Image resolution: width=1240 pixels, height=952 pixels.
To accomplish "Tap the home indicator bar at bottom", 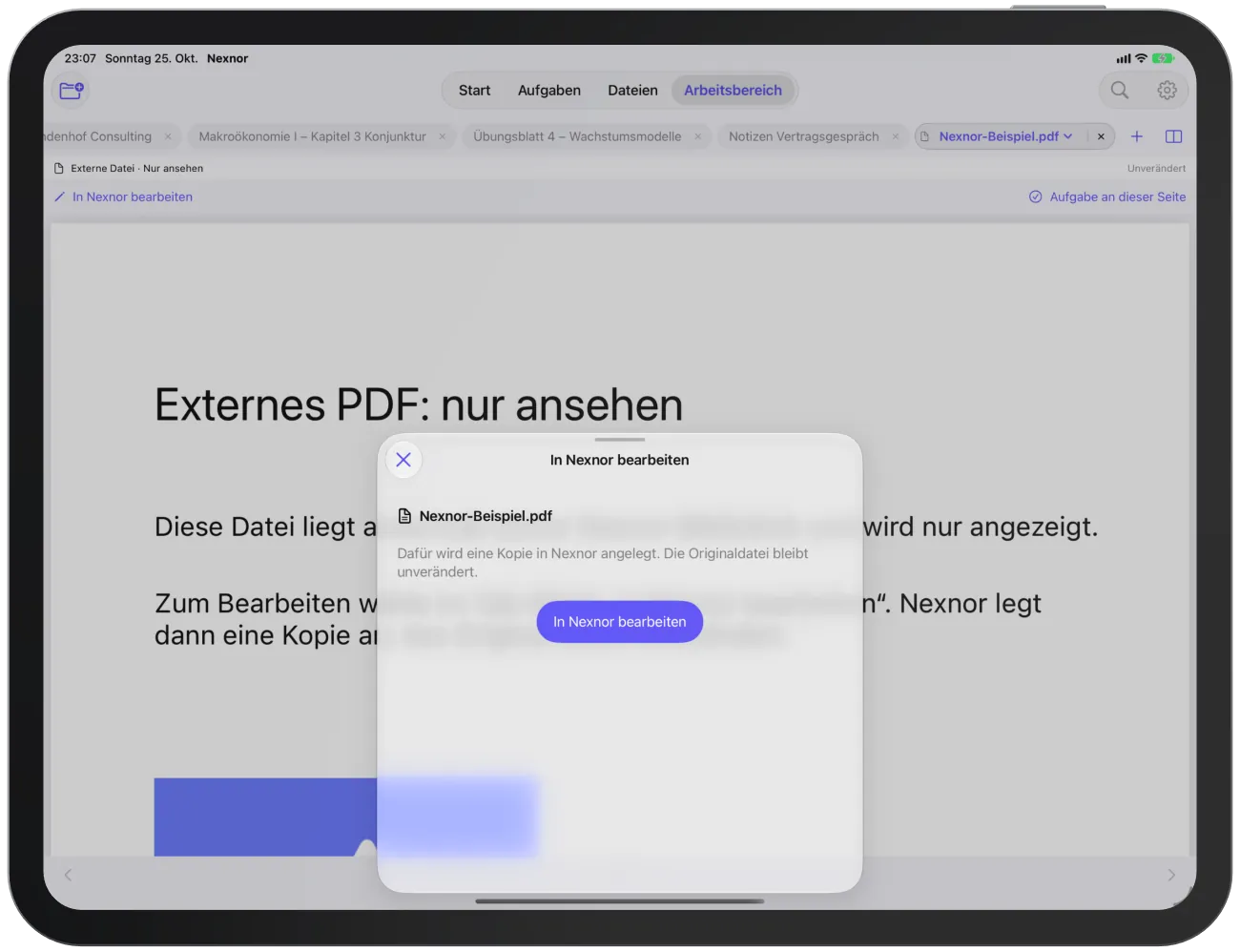I will point(620,900).
